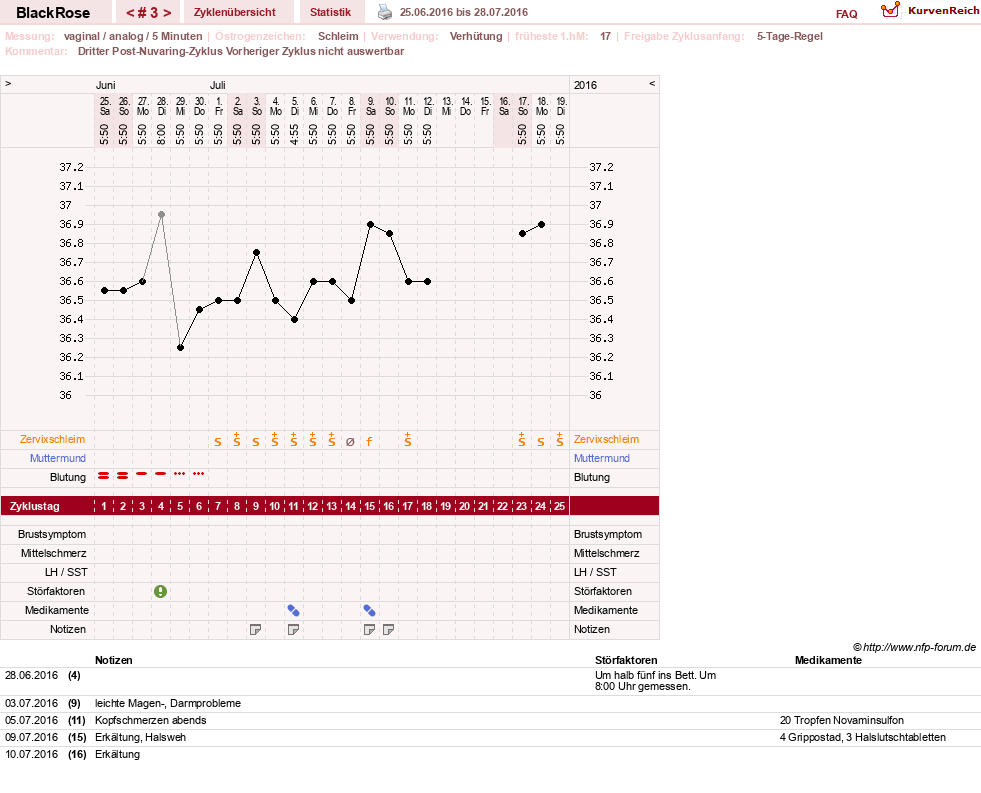Image resolution: width=981 pixels, height=793 pixels.
Task: Click the right Muttermund row label
Action: pyautogui.click(x=601, y=458)
